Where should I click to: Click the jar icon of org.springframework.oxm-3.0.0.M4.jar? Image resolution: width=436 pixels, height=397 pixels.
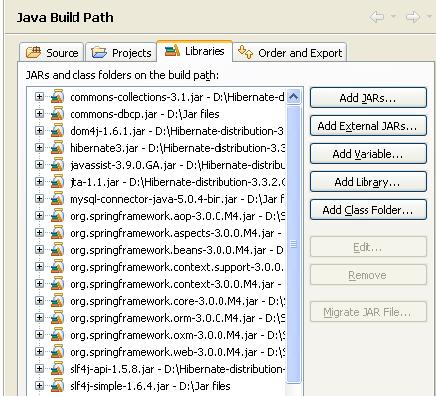(x=57, y=335)
